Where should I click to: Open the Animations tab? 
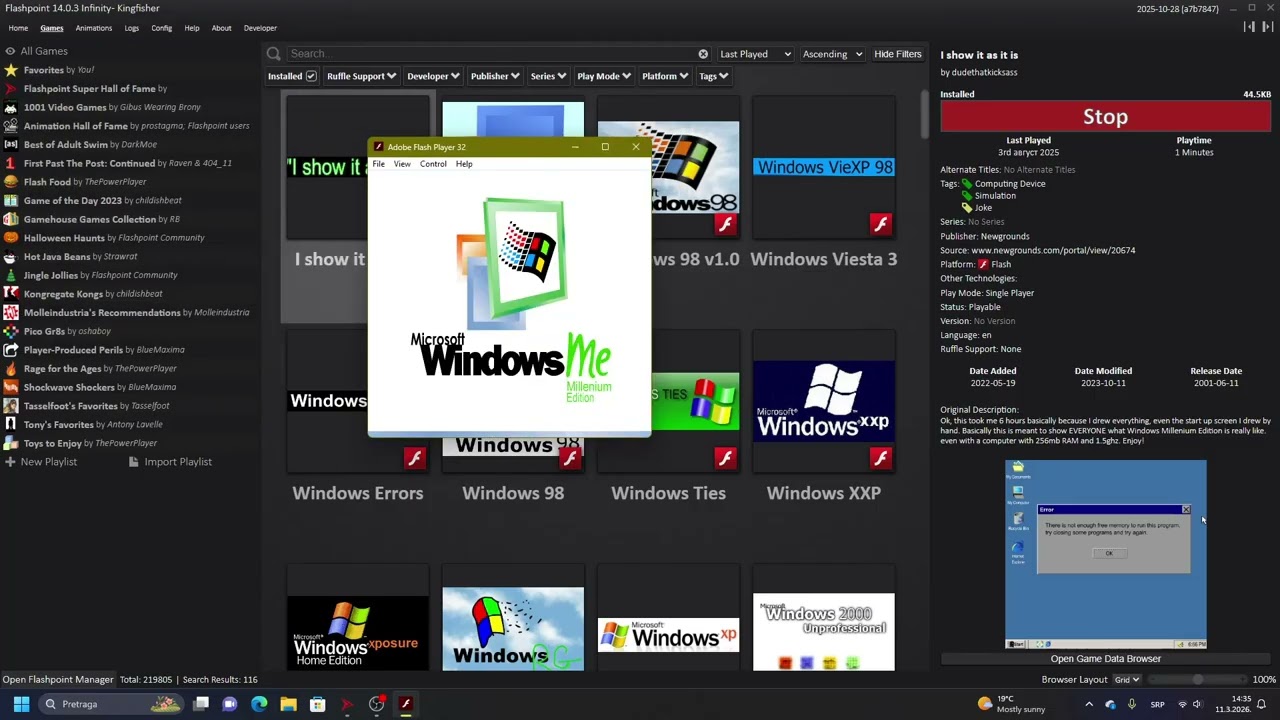94,28
